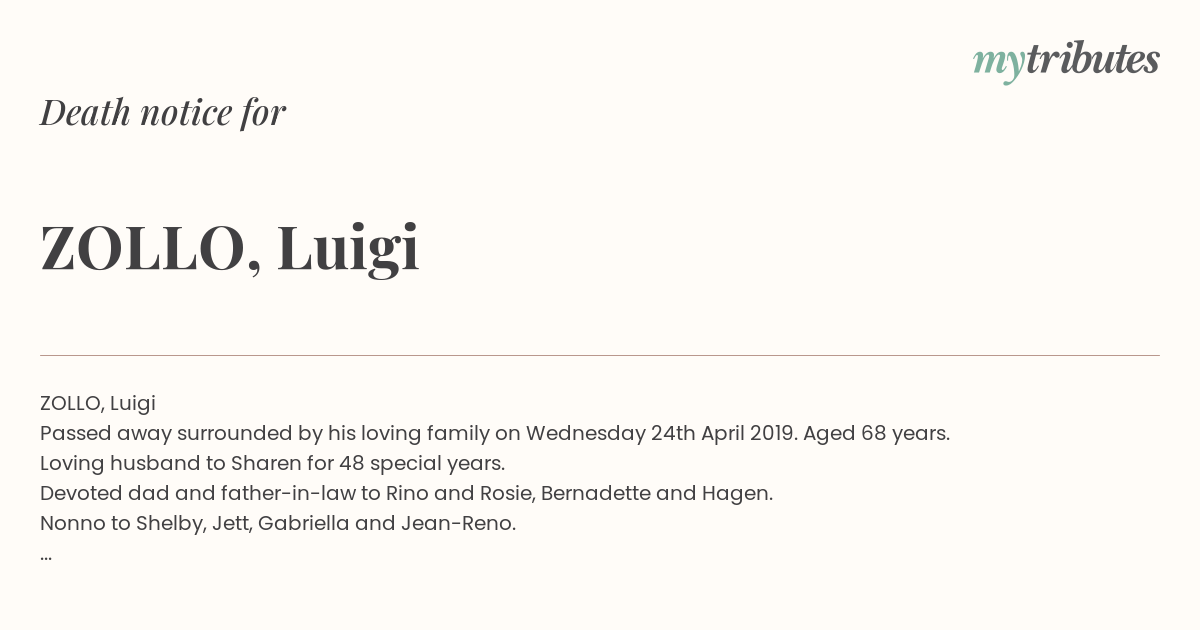
Task: Click the 'tributes' part of the logo
Action: click(1093, 60)
